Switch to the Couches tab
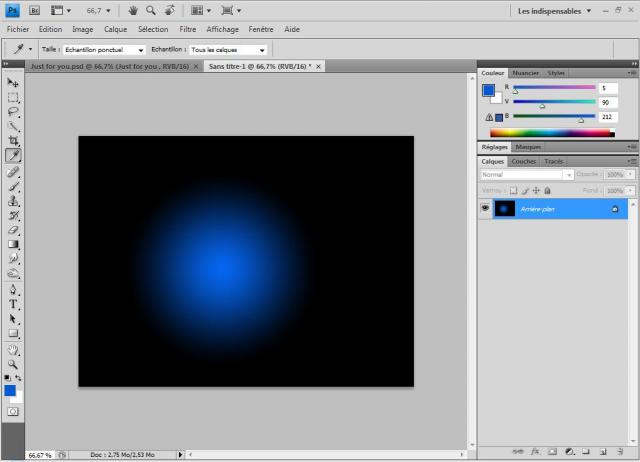 click(524, 161)
